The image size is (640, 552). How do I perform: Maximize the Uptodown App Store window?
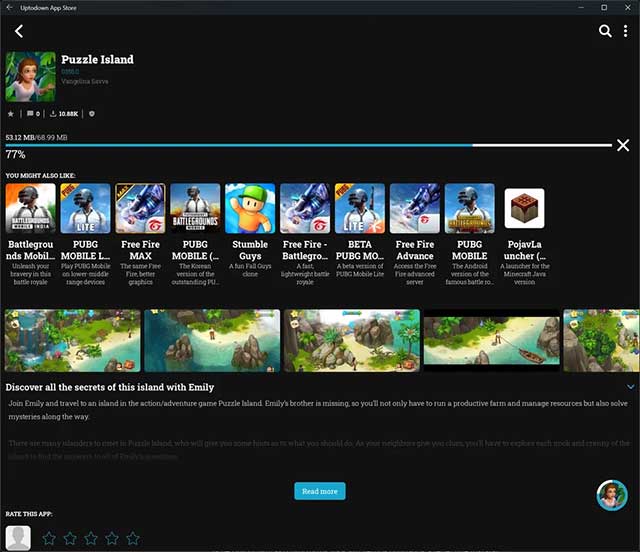[604, 7]
